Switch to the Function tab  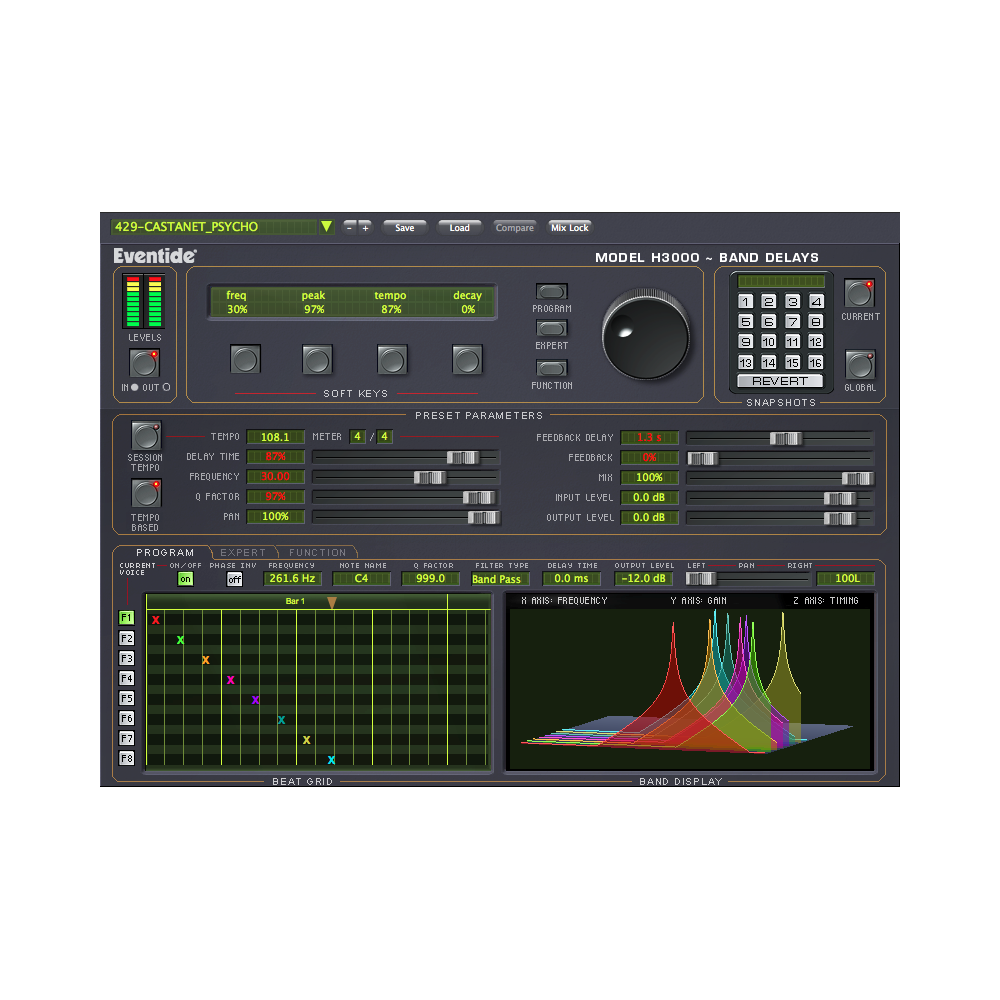click(317, 552)
